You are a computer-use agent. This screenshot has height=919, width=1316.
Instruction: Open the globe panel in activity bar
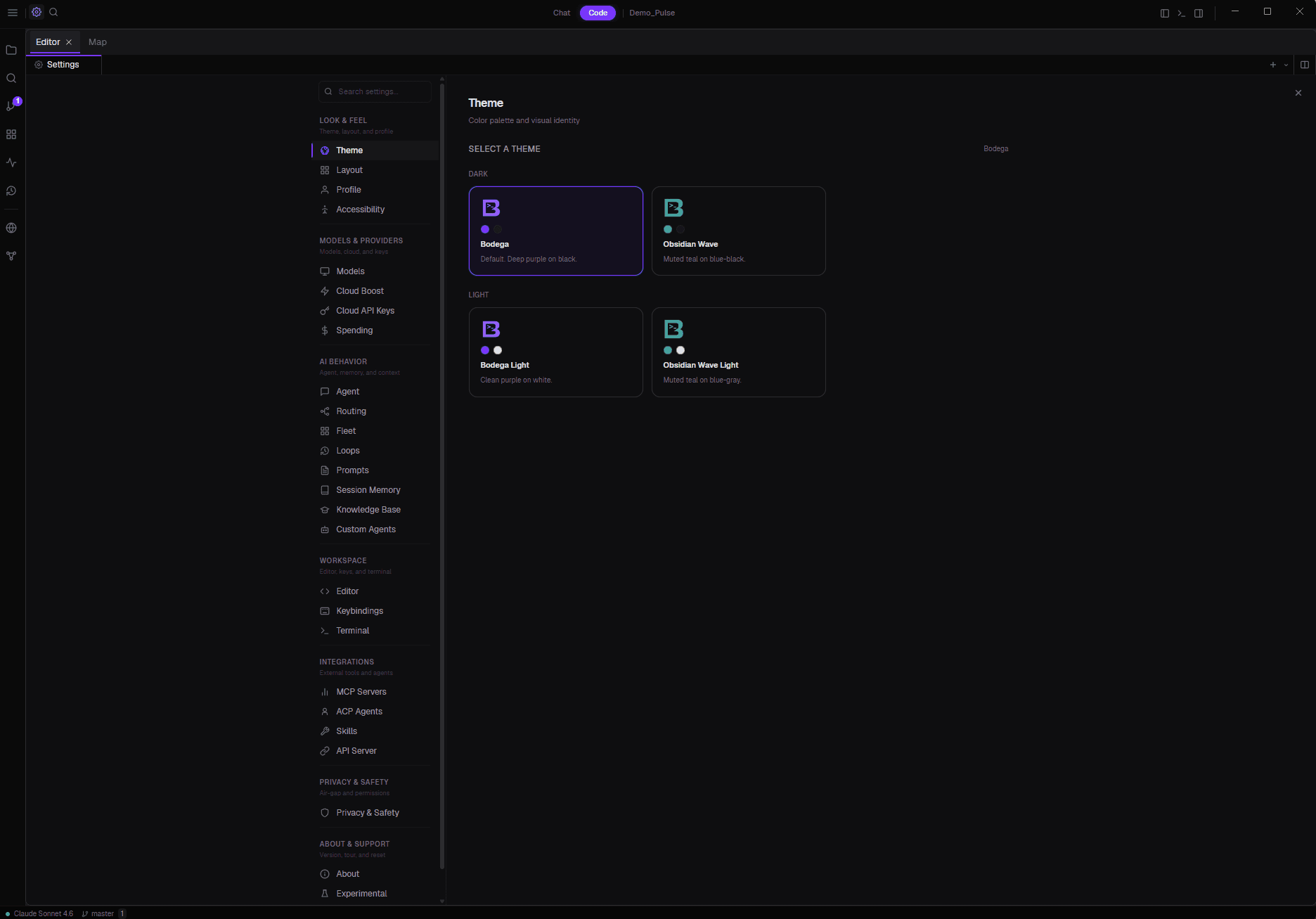[11, 228]
